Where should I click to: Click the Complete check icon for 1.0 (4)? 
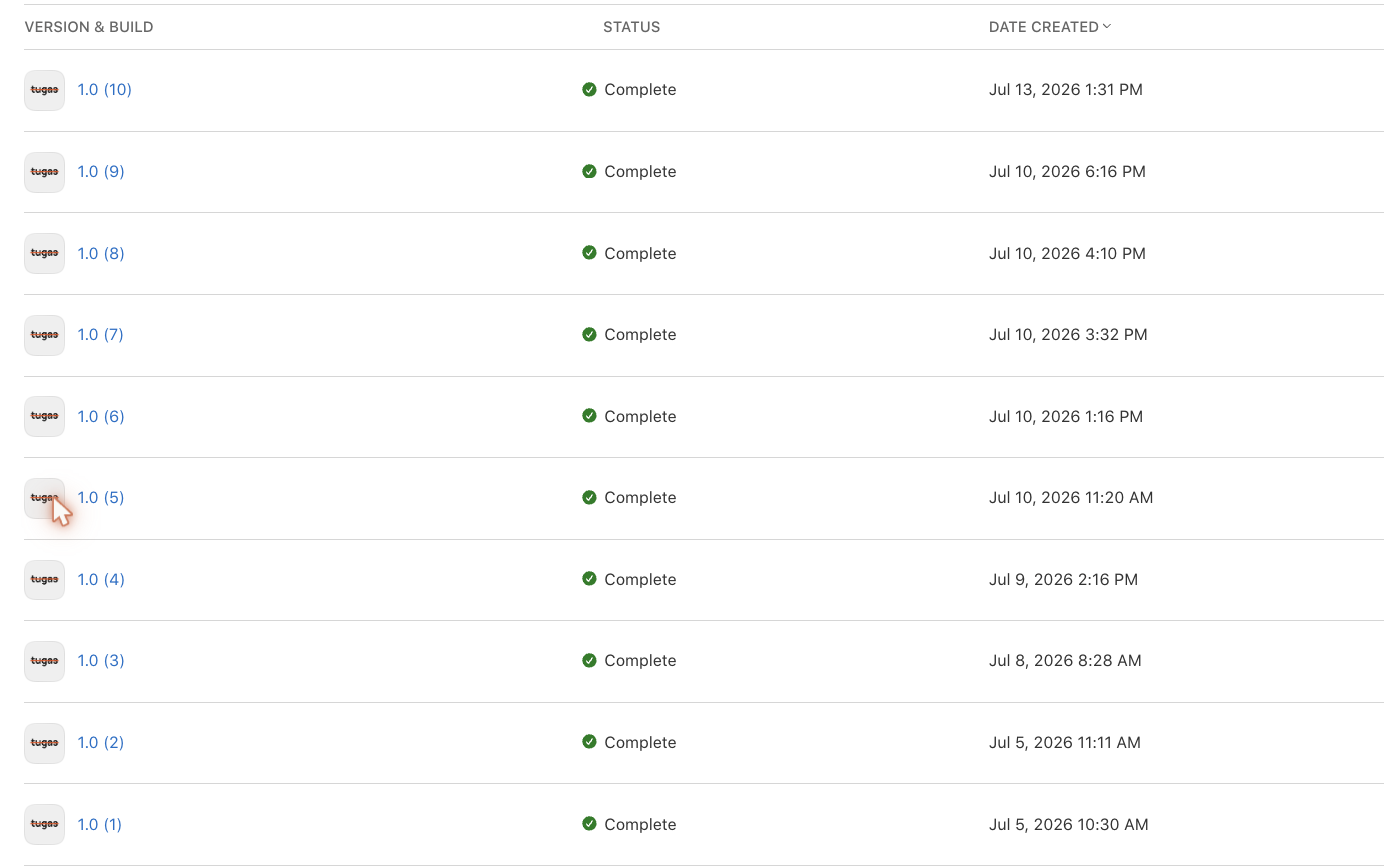[x=589, y=579]
